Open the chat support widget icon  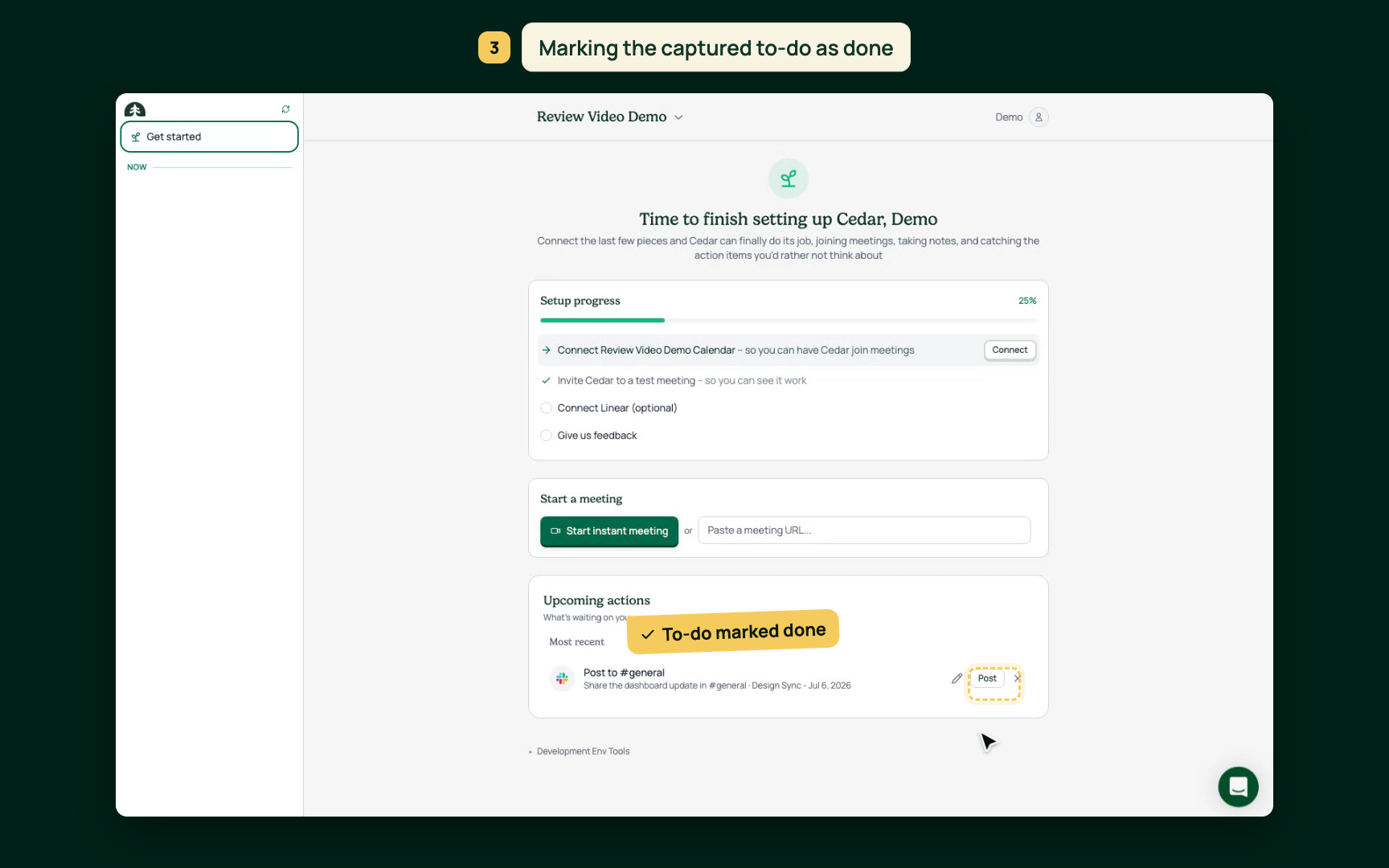pos(1238,787)
